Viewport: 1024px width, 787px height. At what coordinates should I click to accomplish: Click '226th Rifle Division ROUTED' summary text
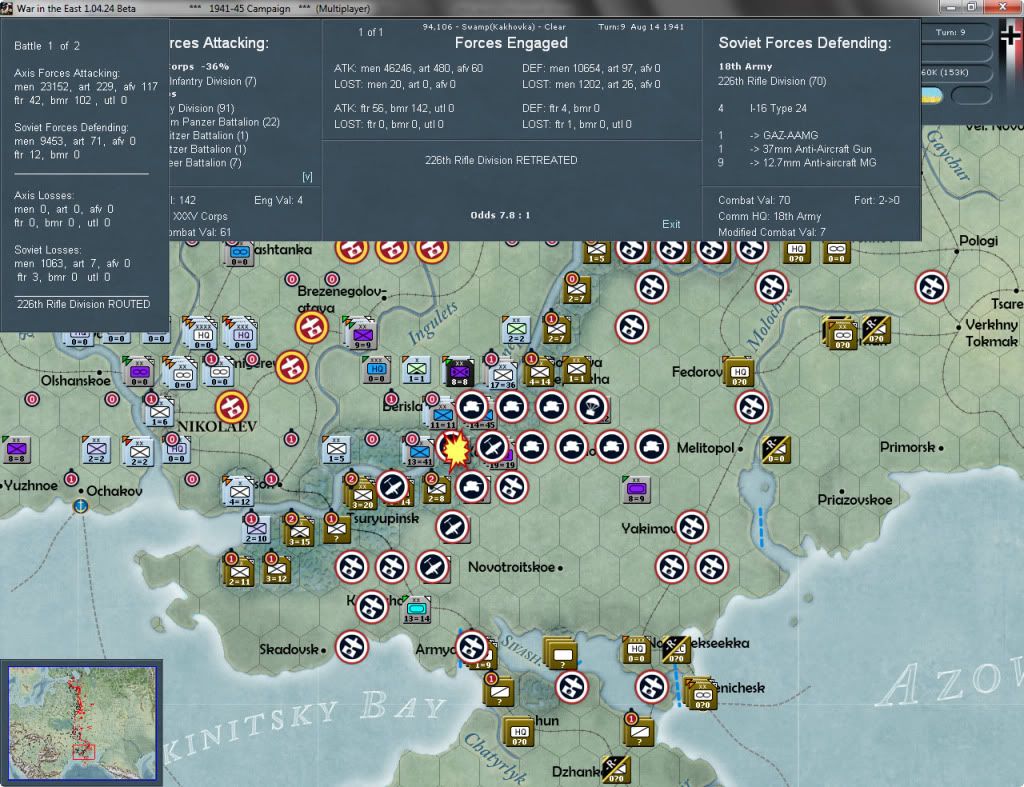pyautogui.click(x=84, y=304)
